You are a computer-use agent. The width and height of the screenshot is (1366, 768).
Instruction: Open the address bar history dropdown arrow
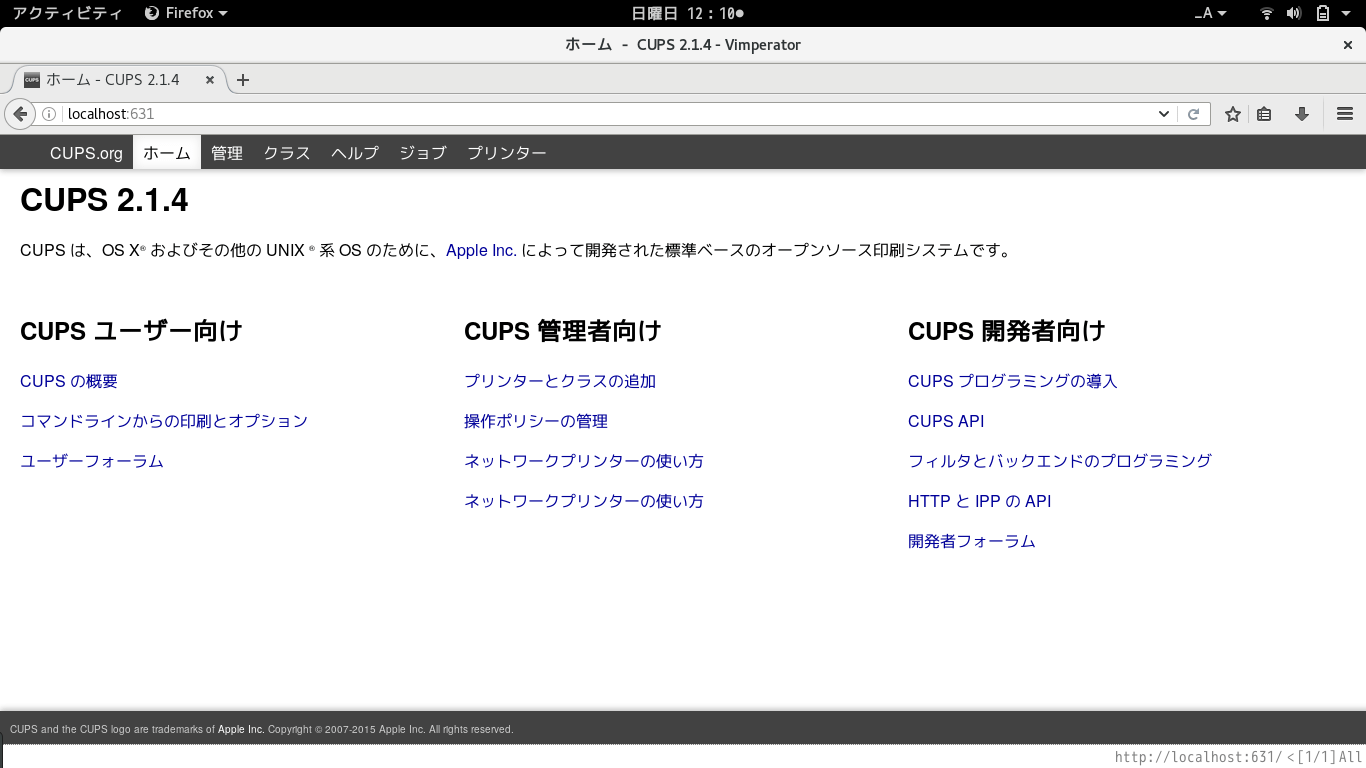click(1163, 113)
